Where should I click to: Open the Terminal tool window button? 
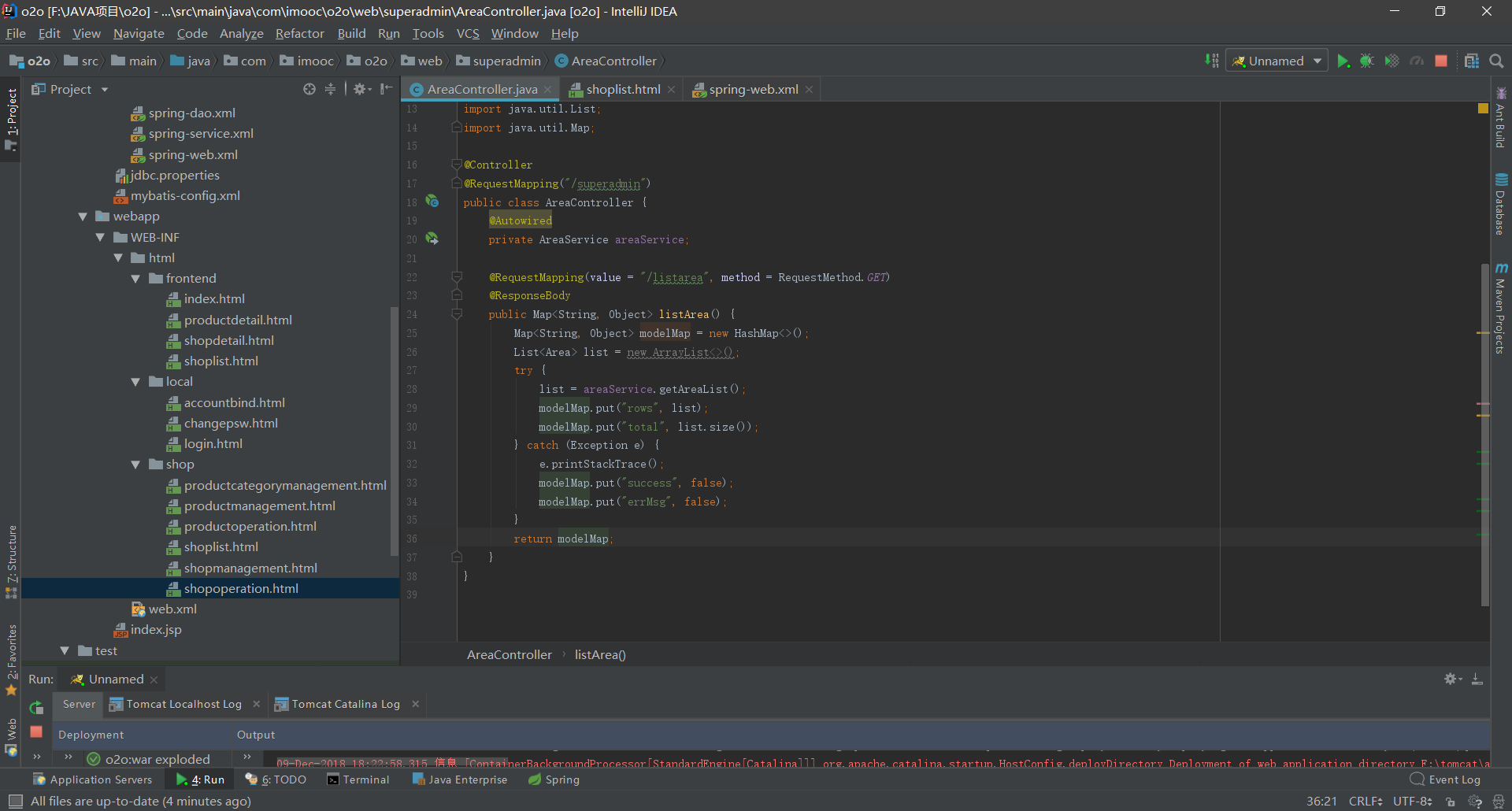358,780
